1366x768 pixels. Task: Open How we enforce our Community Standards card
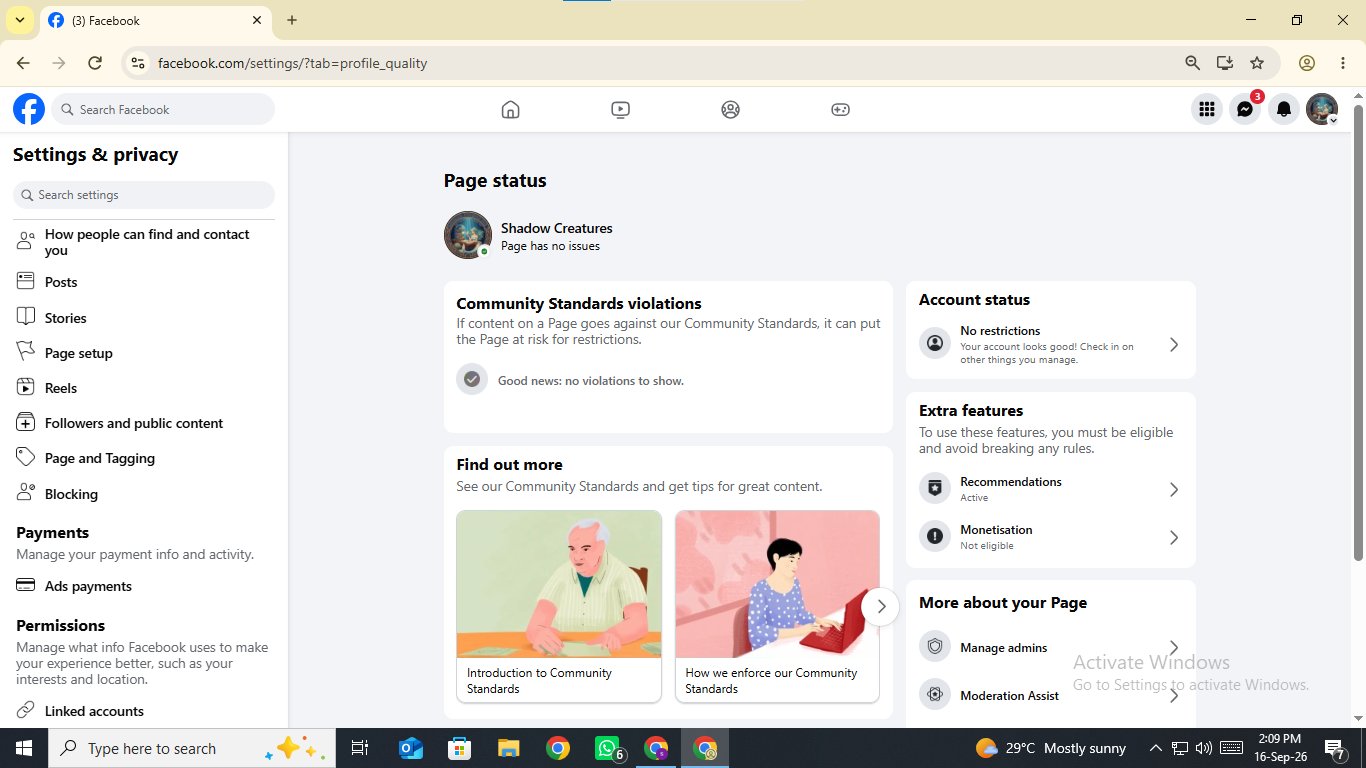[777, 607]
